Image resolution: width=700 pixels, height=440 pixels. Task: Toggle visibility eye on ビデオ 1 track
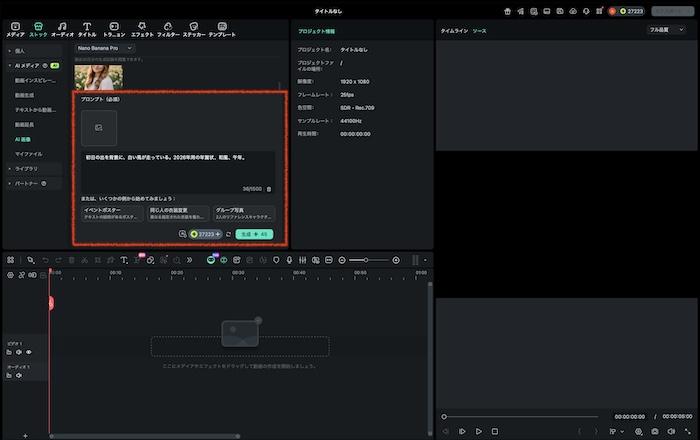tap(28, 352)
